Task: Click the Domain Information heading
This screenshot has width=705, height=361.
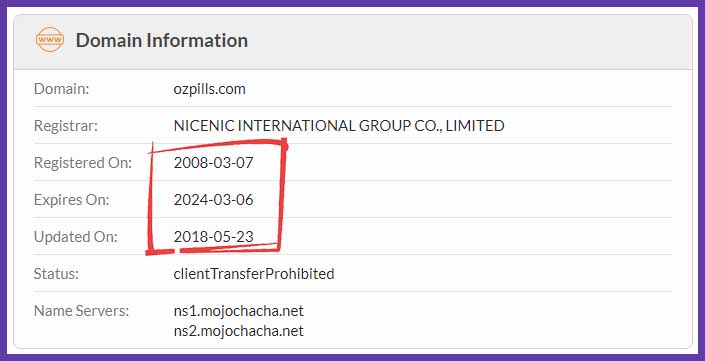Action: pyautogui.click(x=161, y=40)
